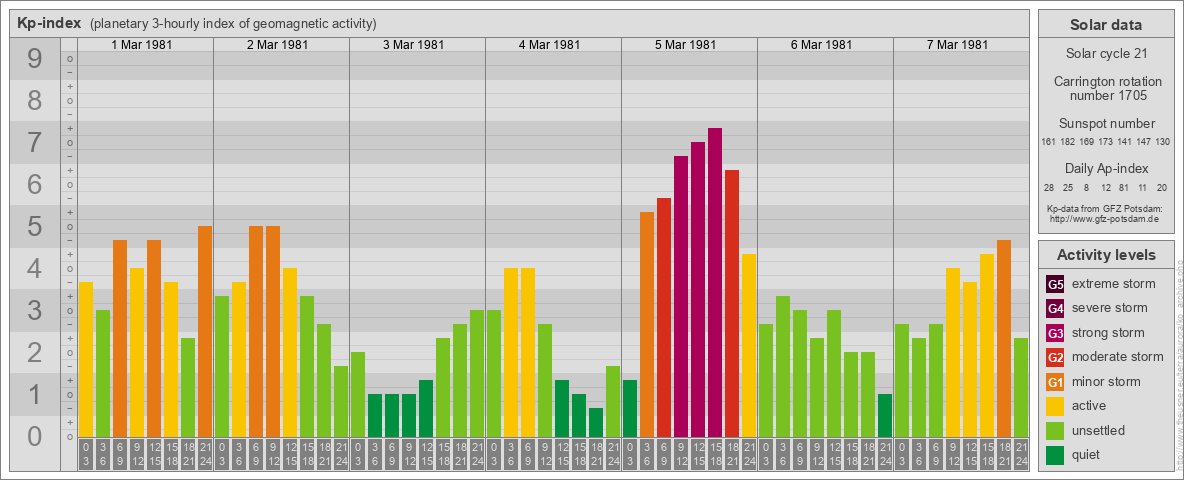
Task: Click the 6-9 red bar on 5 Mar
Action: 664,318
